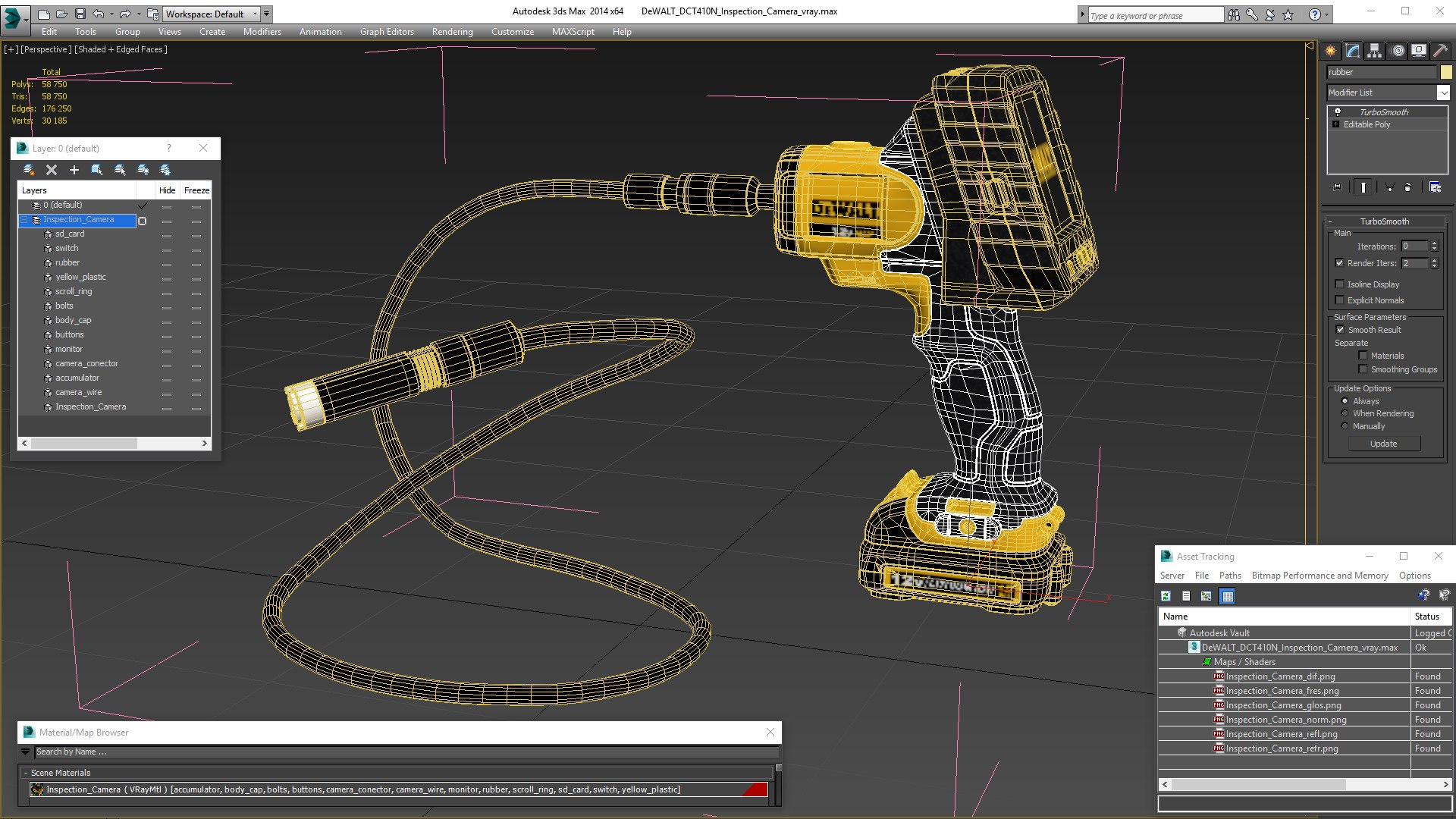This screenshot has width=1456, height=819.
Task: Open the Utilities hammer panel tab
Action: coord(1439,51)
